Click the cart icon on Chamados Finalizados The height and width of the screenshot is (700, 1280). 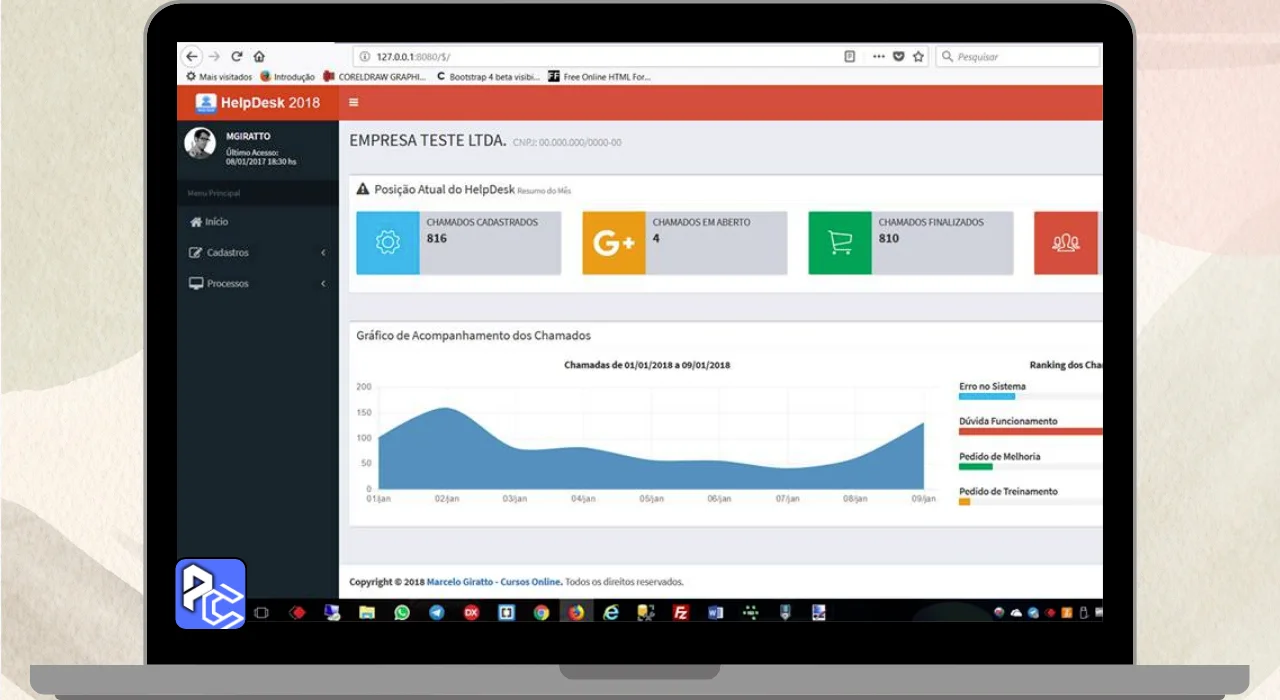pyautogui.click(x=840, y=243)
